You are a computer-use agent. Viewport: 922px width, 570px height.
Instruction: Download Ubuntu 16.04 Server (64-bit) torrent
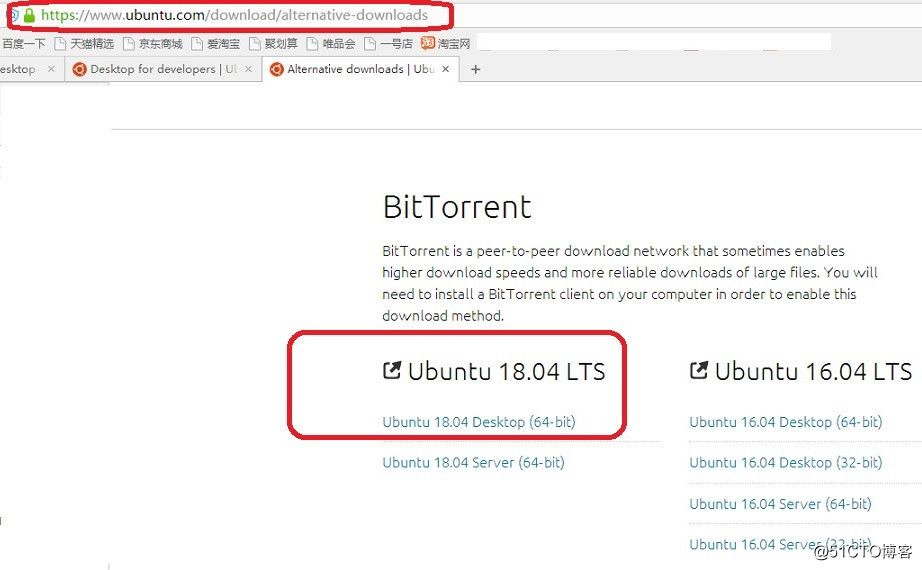coord(780,504)
